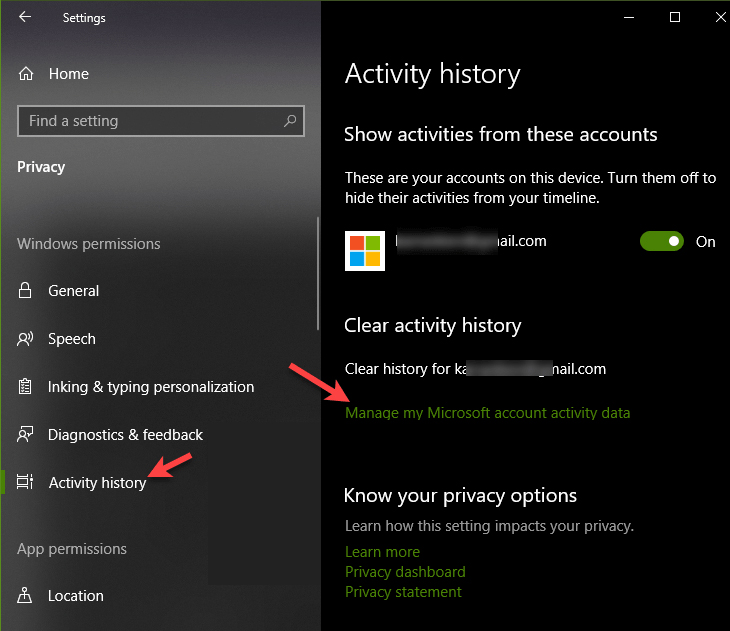Click the Inking & typing personalization icon
The width and height of the screenshot is (730, 631).
(x=26, y=387)
